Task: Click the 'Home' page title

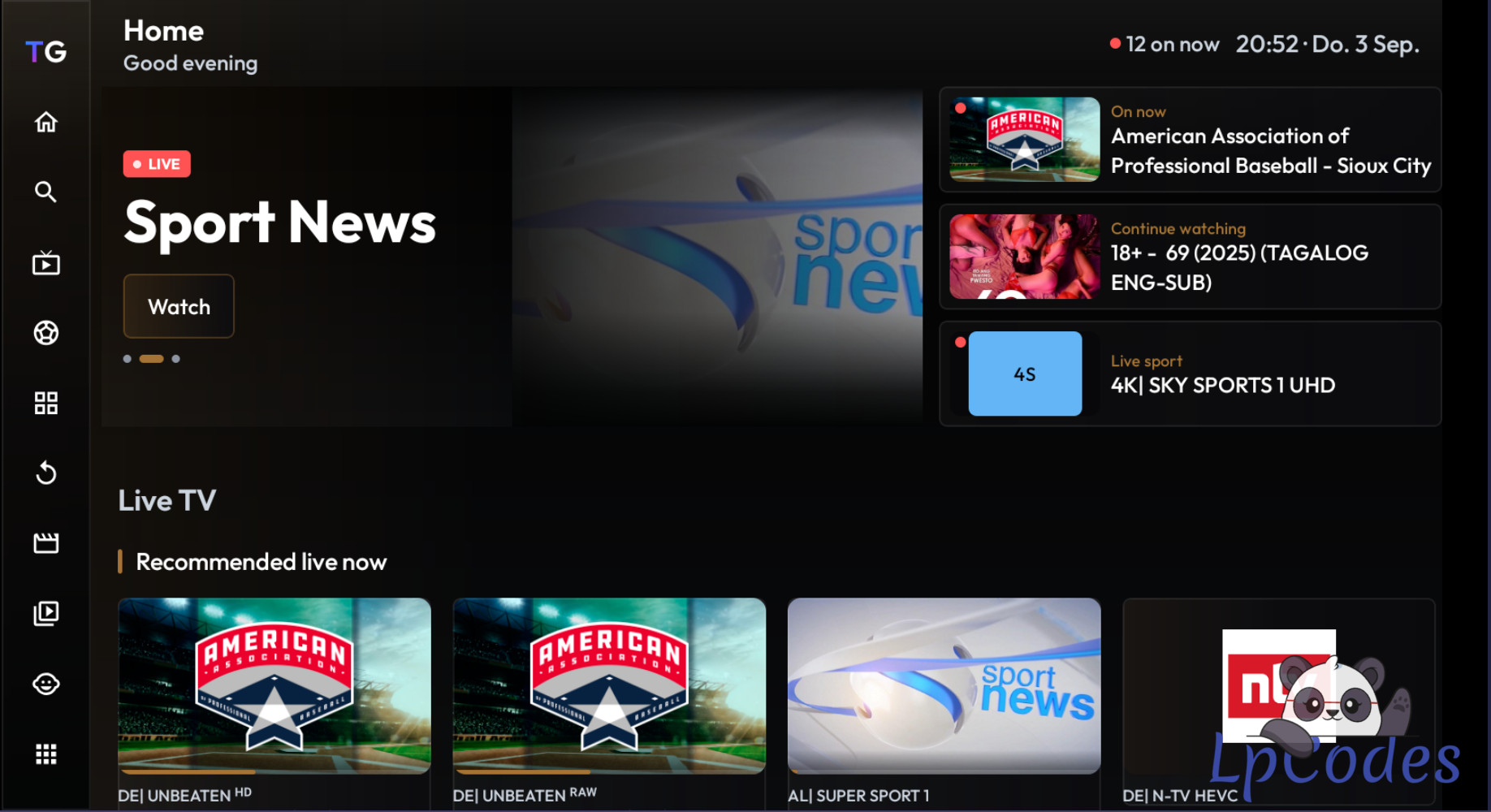Action: click(163, 31)
